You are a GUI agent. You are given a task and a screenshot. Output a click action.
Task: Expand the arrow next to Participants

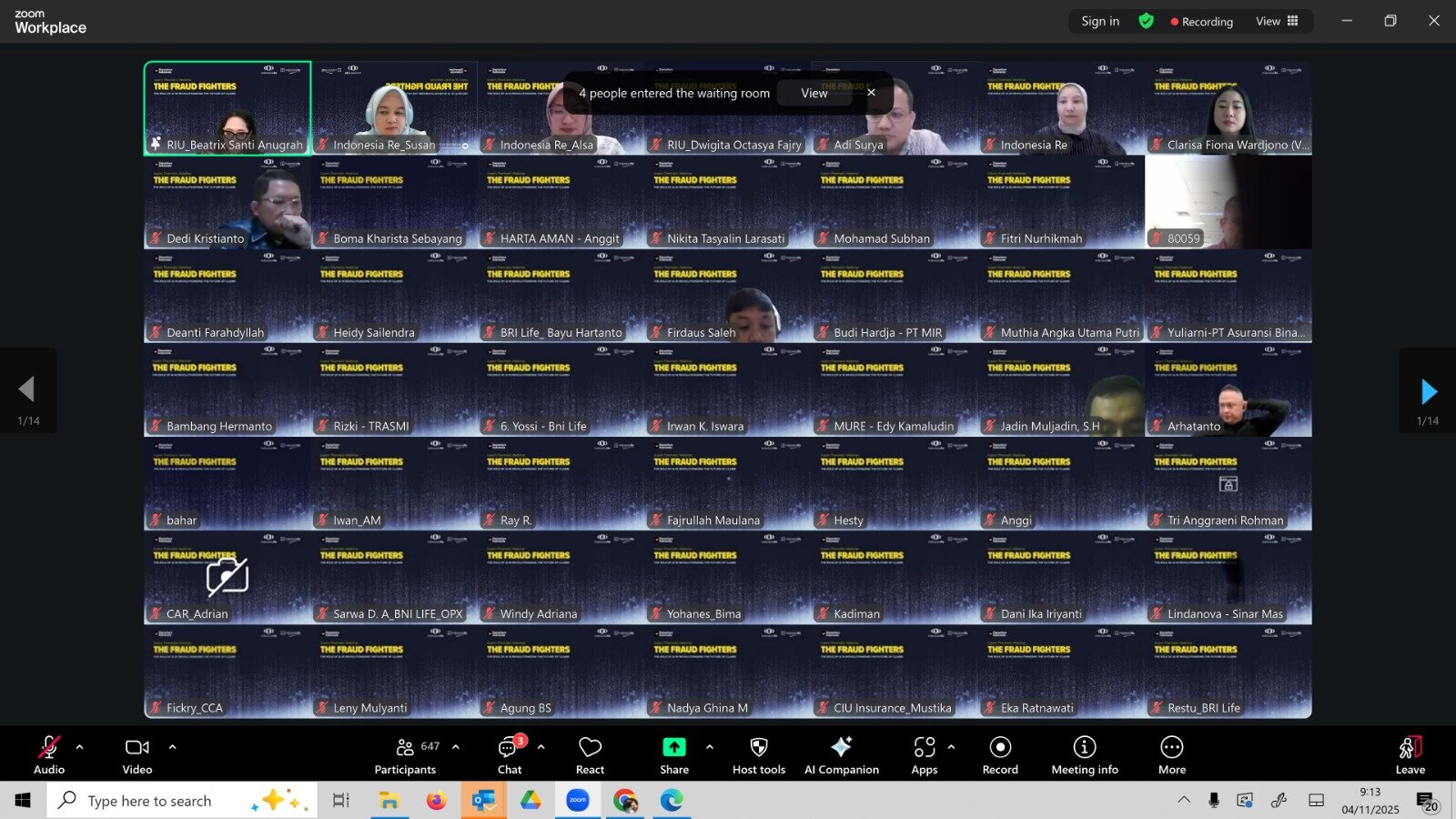[x=456, y=747]
